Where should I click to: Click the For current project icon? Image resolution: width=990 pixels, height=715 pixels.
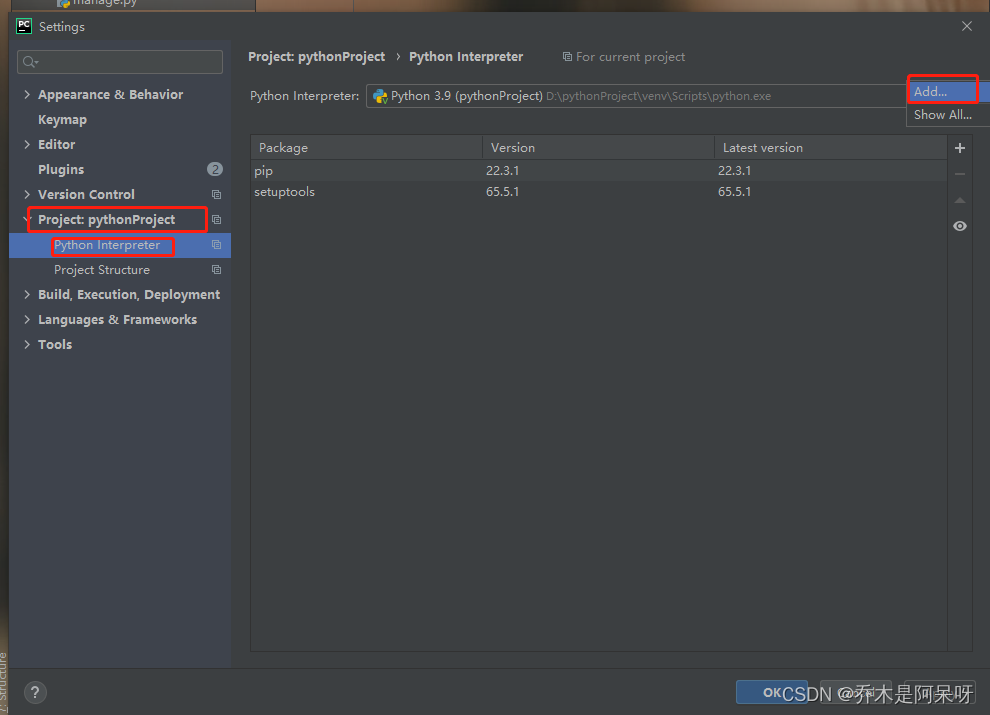pyautogui.click(x=567, y=57)
